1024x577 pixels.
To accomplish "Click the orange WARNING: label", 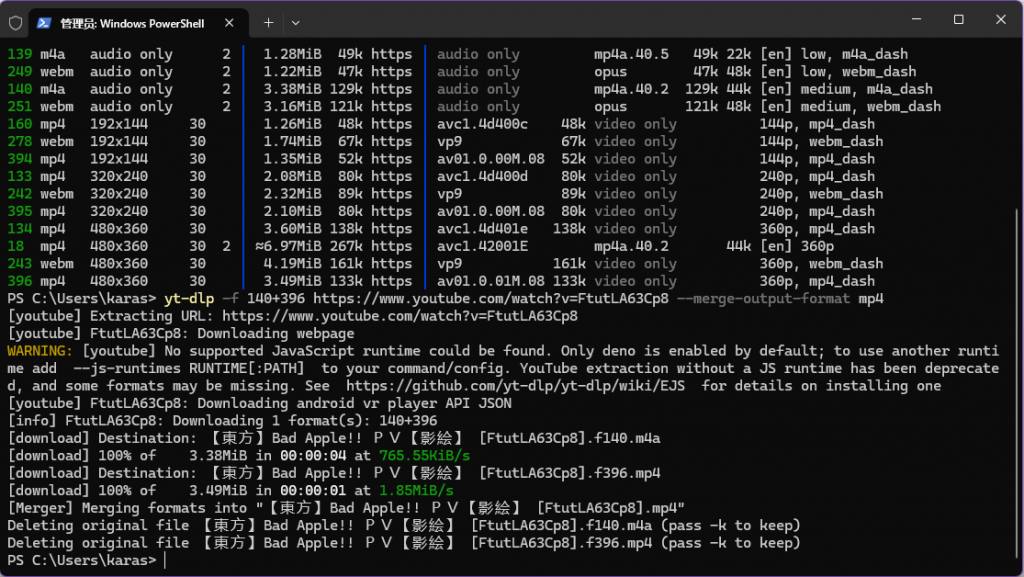I will [x=40, y=351].
